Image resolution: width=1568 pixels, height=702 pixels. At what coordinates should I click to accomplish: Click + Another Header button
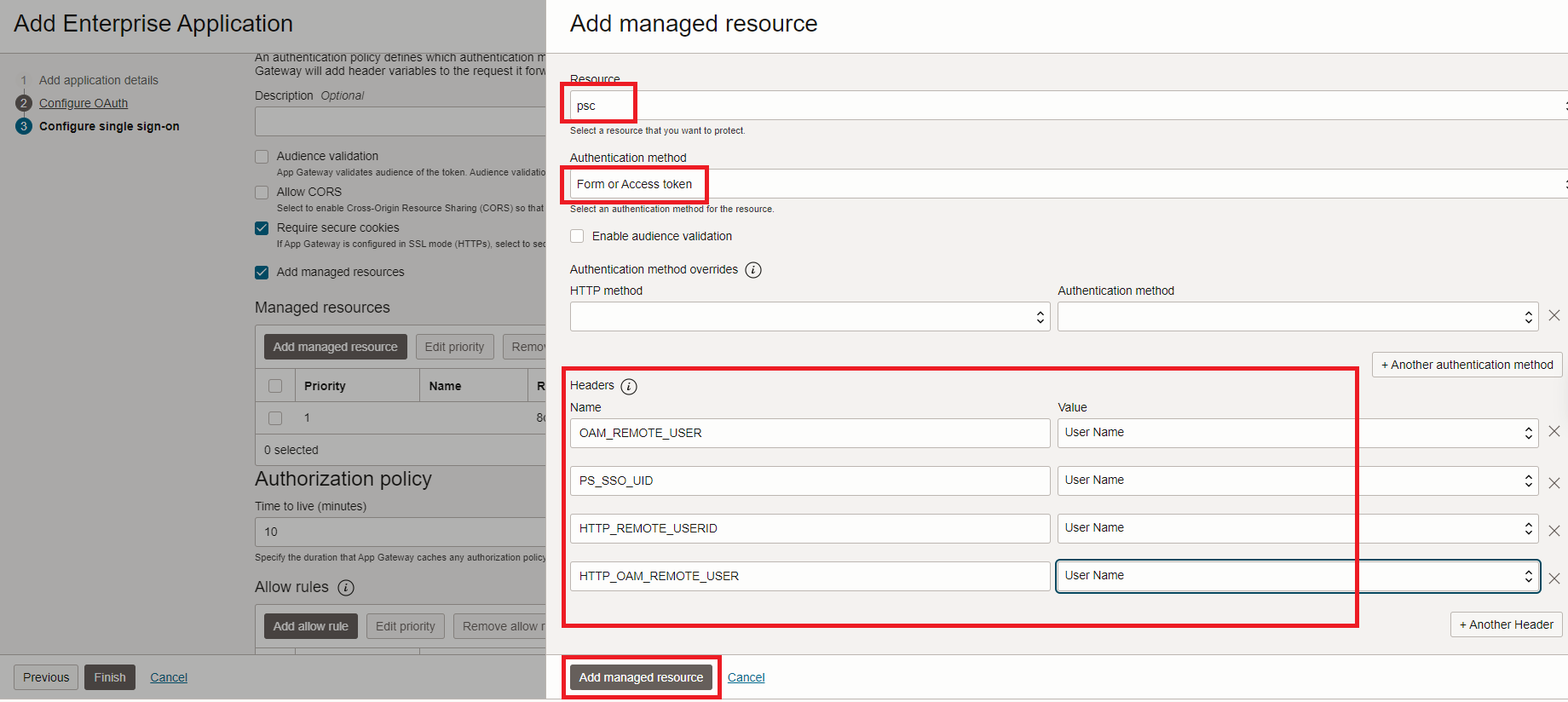pyautogui.click(x=1506, y=624)
